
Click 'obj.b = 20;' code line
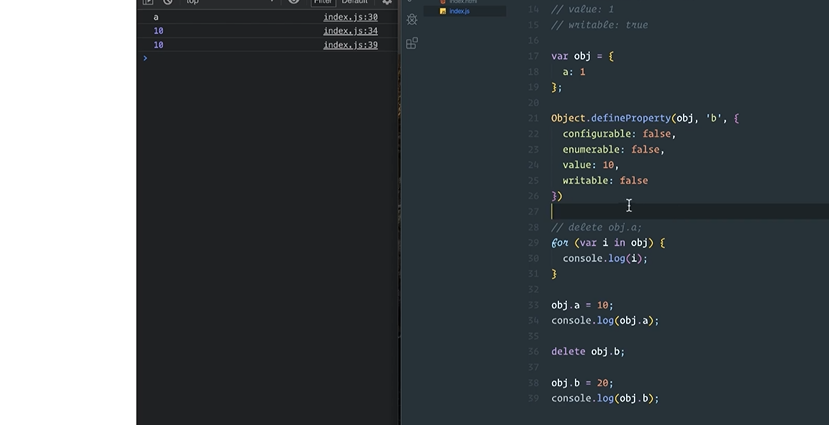coord(582,383)
